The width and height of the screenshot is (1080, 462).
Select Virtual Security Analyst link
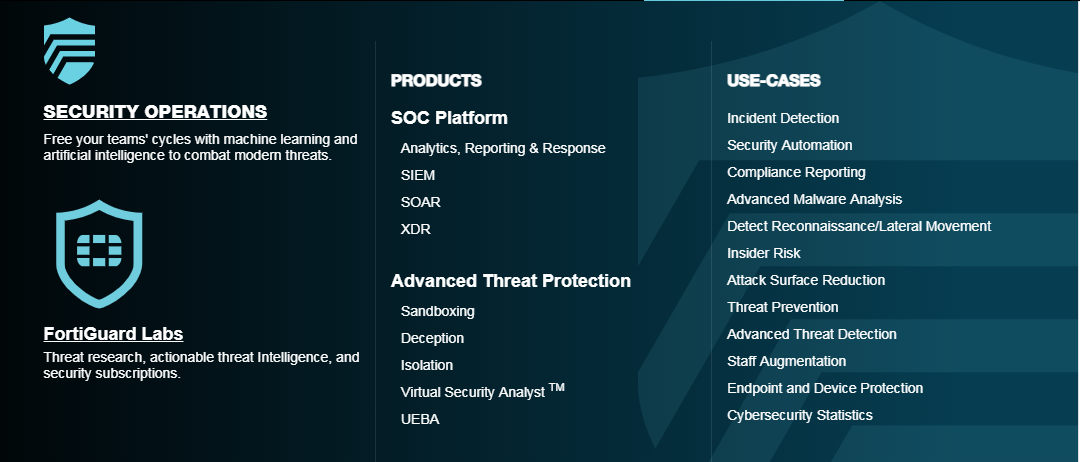[482, 391]
